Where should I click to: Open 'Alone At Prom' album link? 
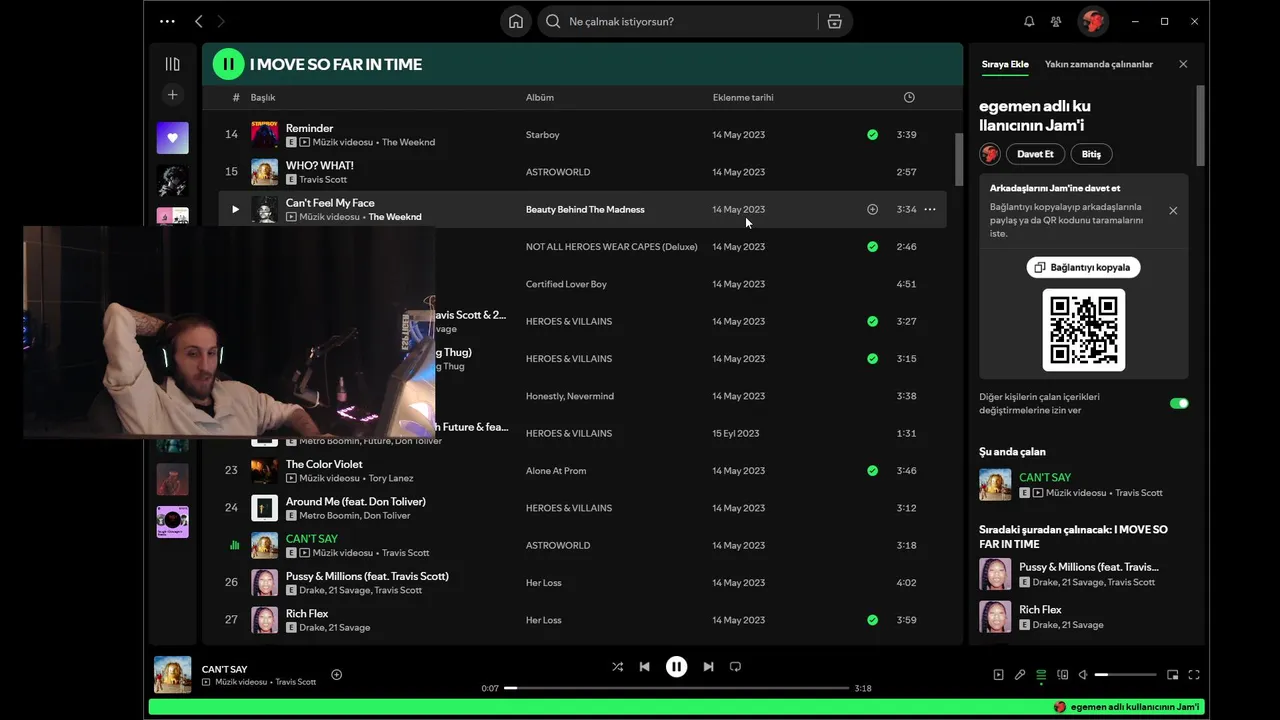(x=556, y=471)
